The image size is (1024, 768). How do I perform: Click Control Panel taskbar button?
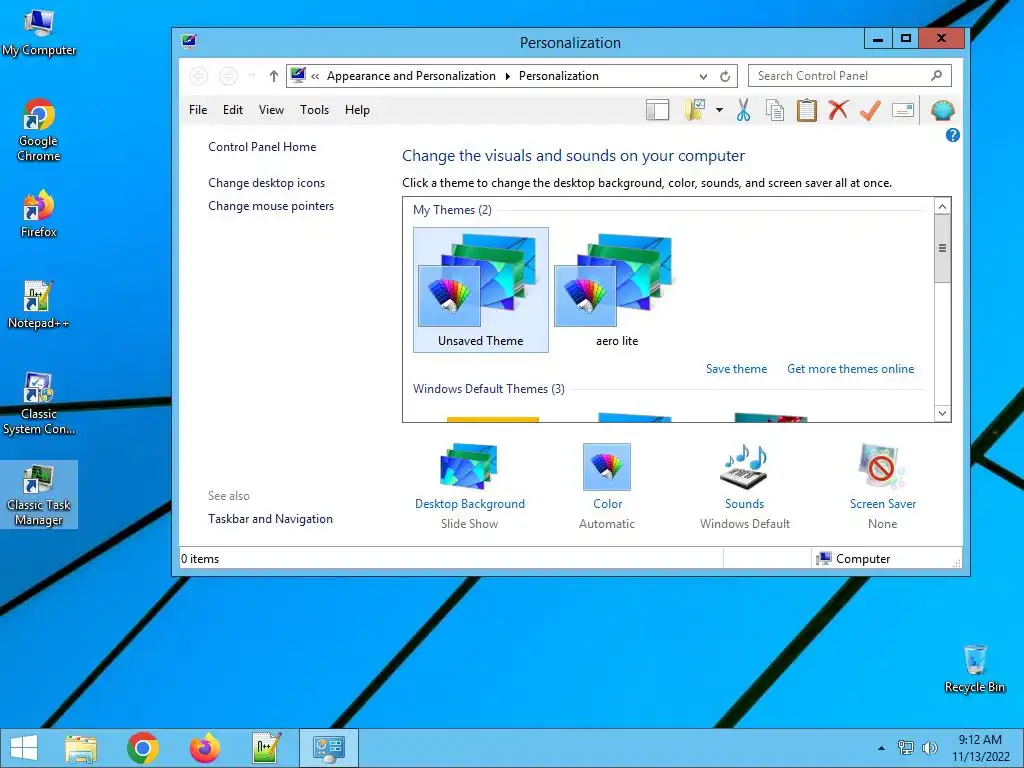click(x=328, y=748)
